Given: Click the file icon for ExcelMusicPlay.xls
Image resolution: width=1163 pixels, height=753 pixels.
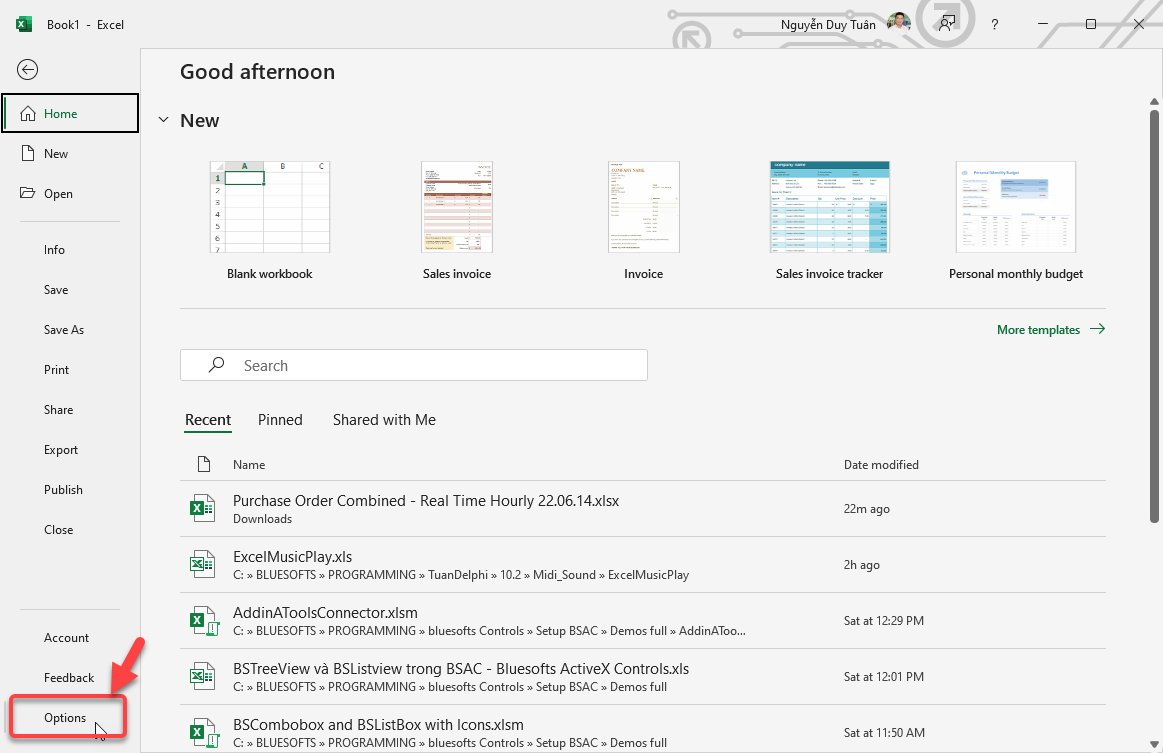Looking at the screenshot, I should coord(202,564).
